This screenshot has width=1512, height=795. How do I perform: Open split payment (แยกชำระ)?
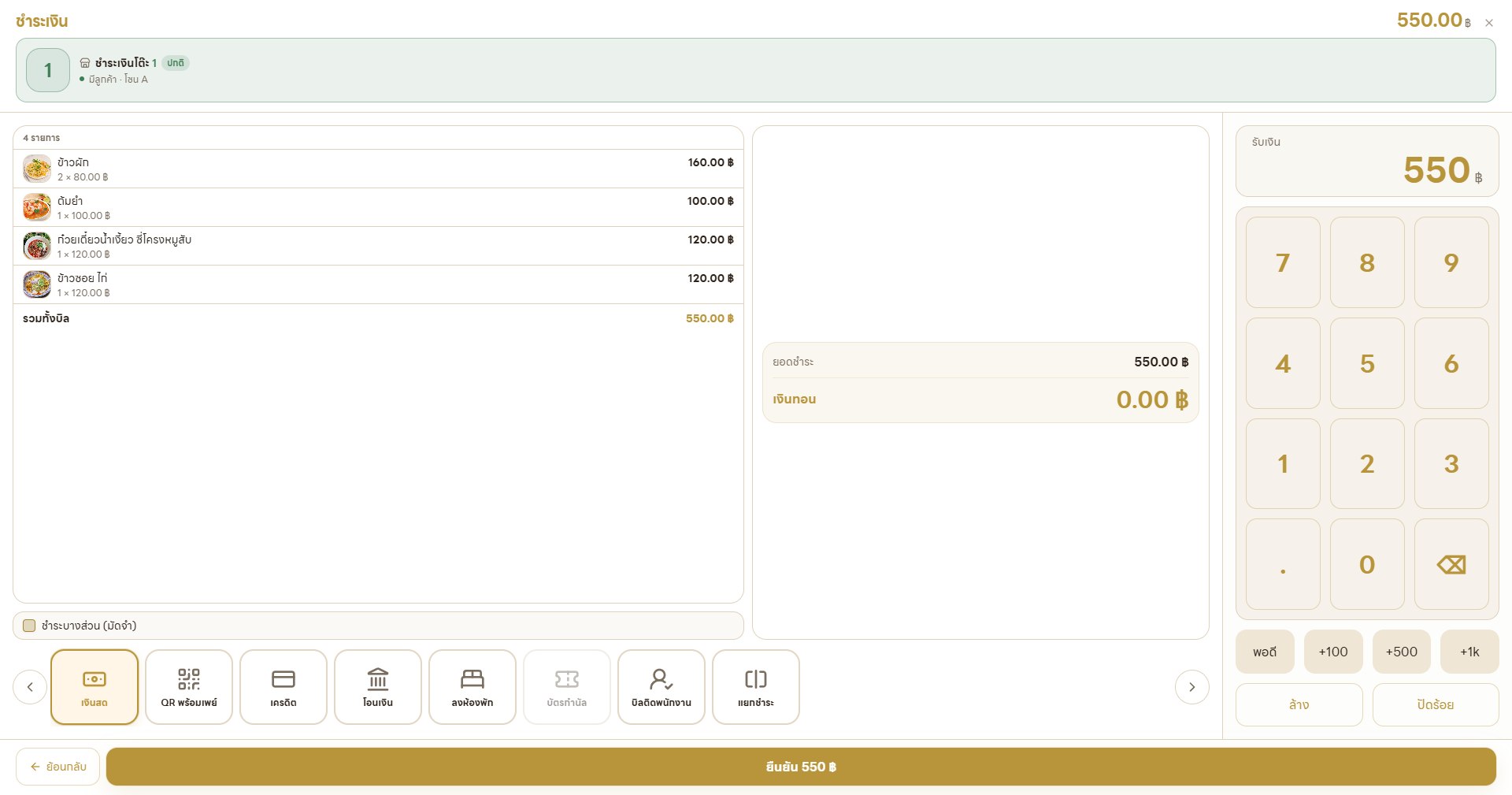tap(756, 687)
